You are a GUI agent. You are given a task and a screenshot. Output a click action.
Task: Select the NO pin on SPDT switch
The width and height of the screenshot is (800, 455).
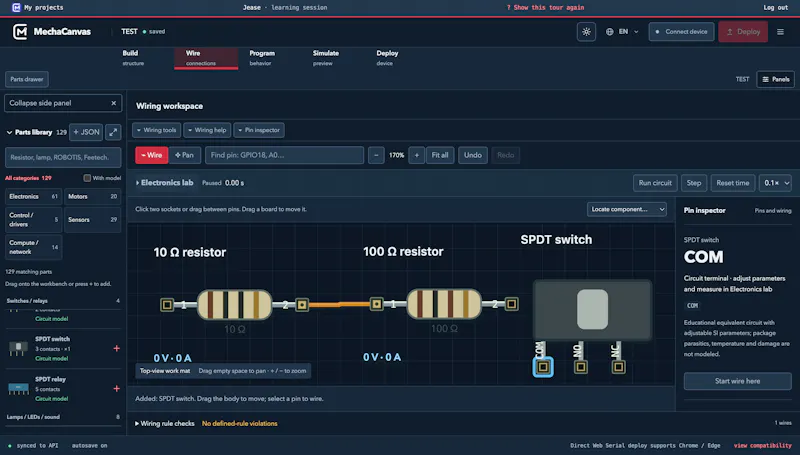coord(581,367)
